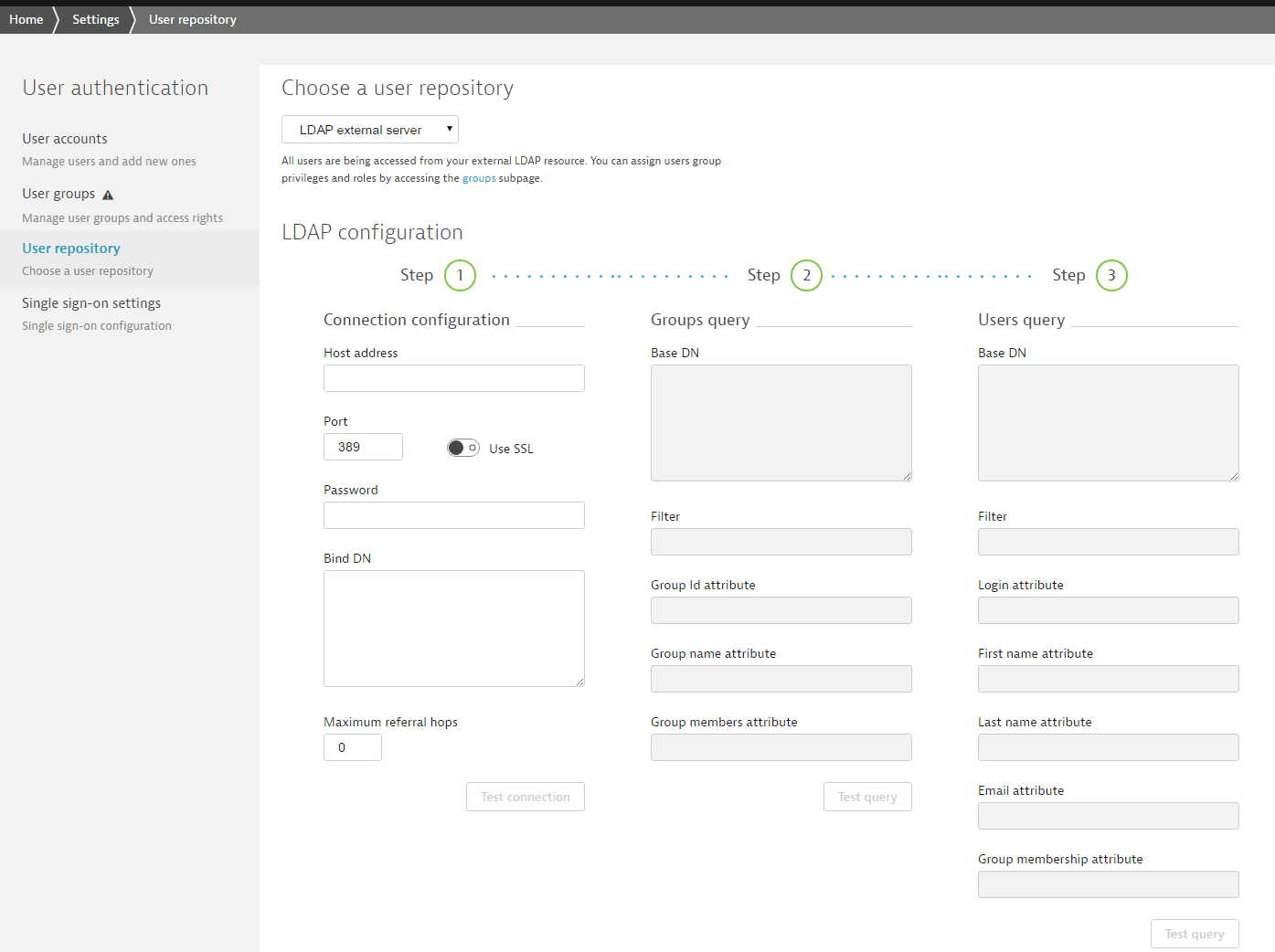This screenshot has width=1275, height=952.
Task: Click the Group name attribute field
Action: coord(781,679)
